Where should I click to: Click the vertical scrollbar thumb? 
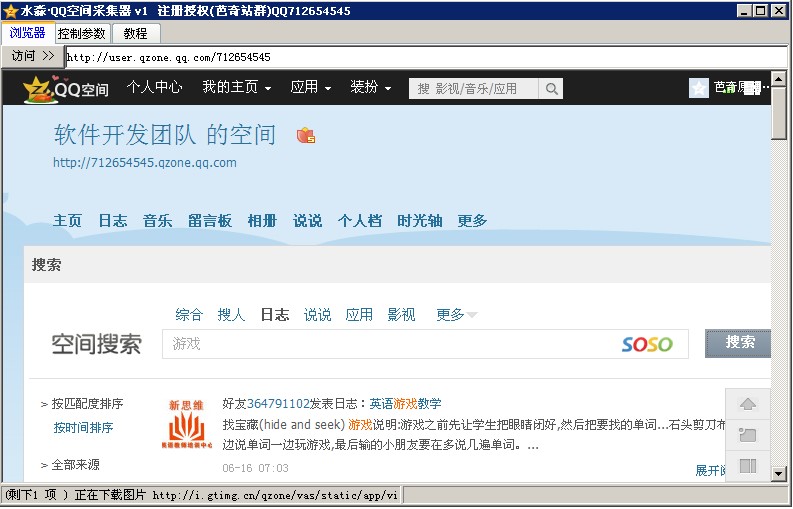point(779,113)
